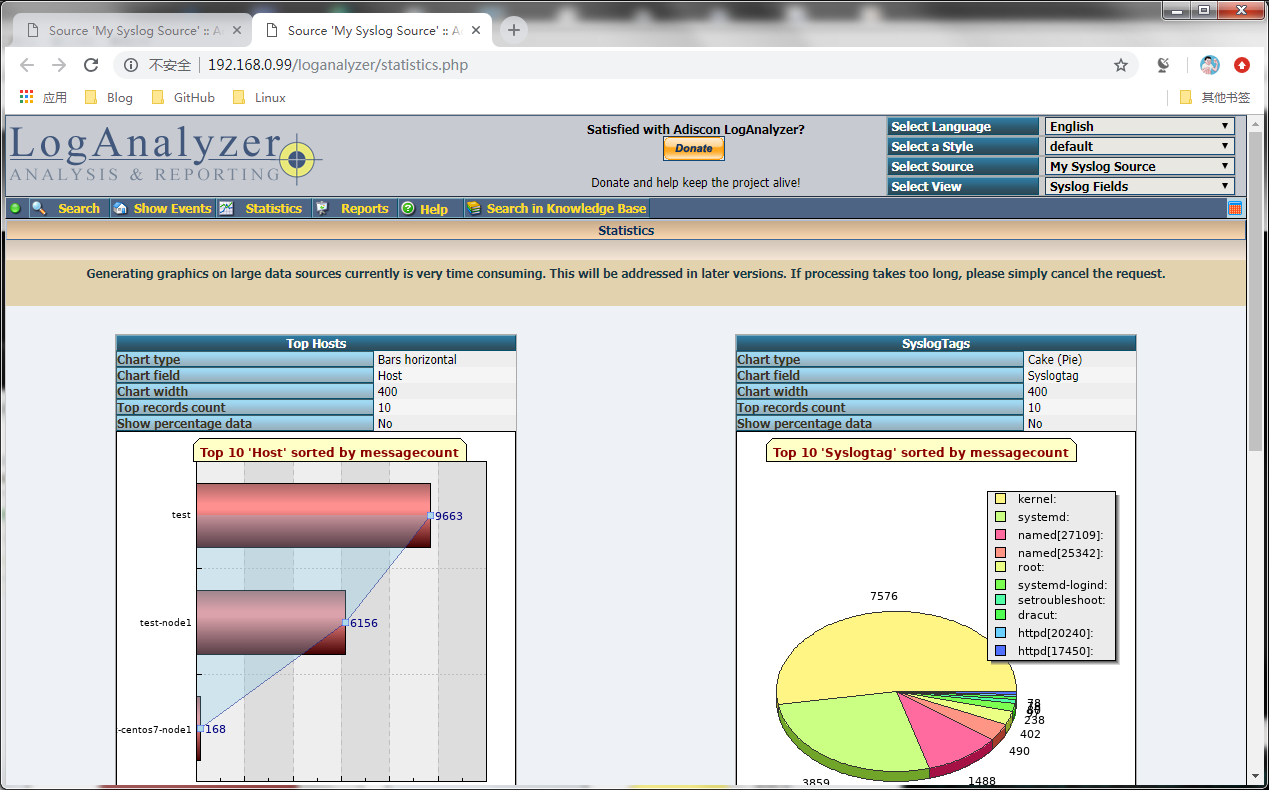Open the Show Events menu item

pos(172,208)
